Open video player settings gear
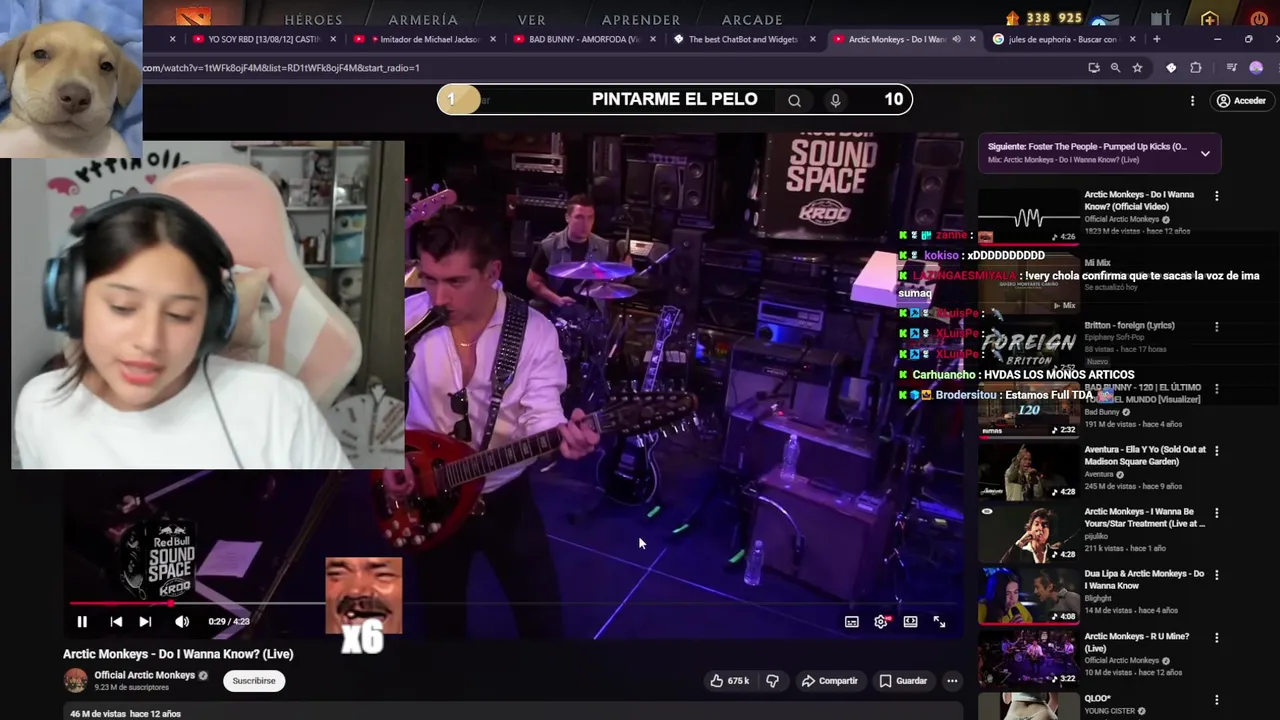1280x720 pixels. click(881, 622)
